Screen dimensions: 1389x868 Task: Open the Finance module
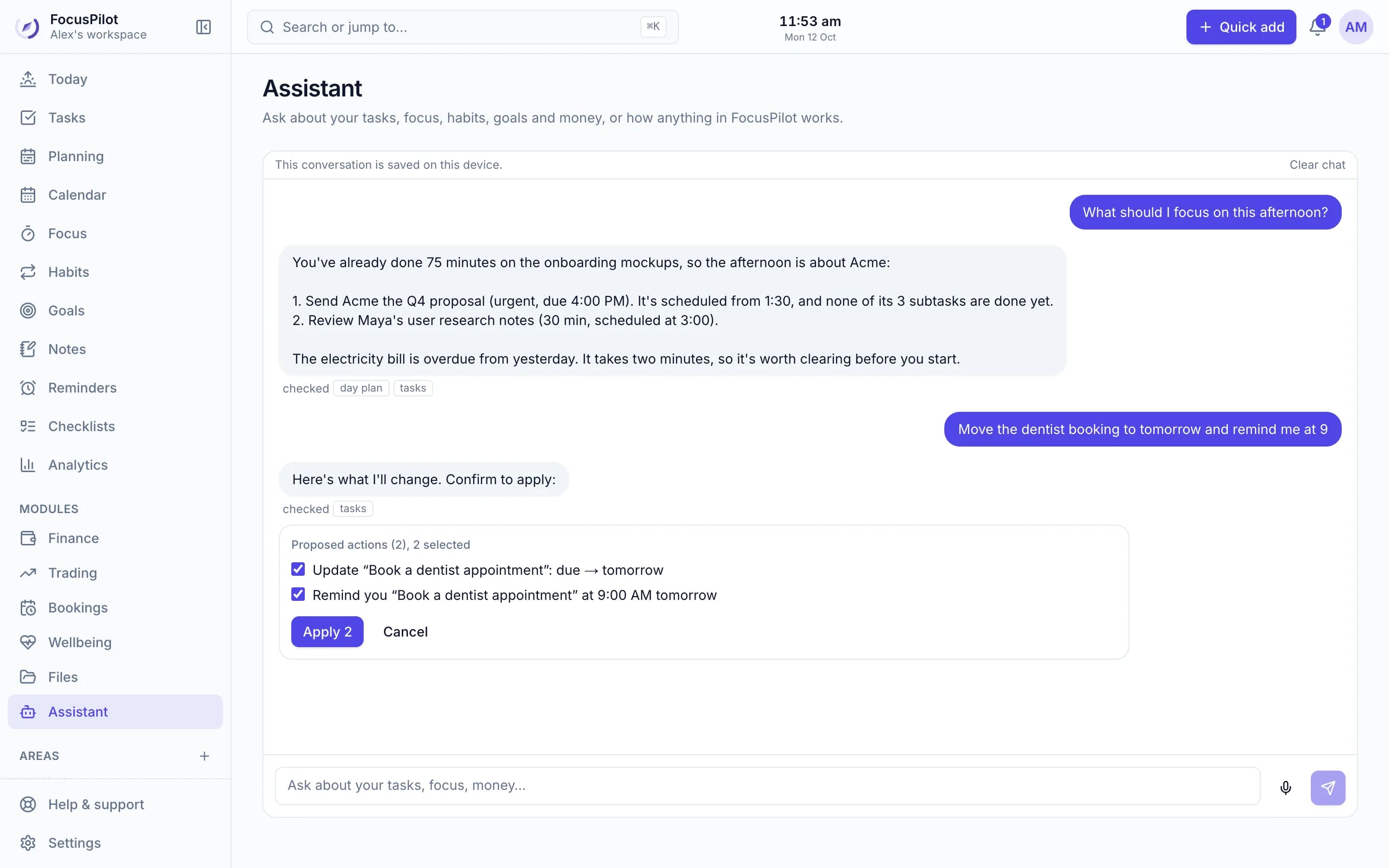coord(115,538)
